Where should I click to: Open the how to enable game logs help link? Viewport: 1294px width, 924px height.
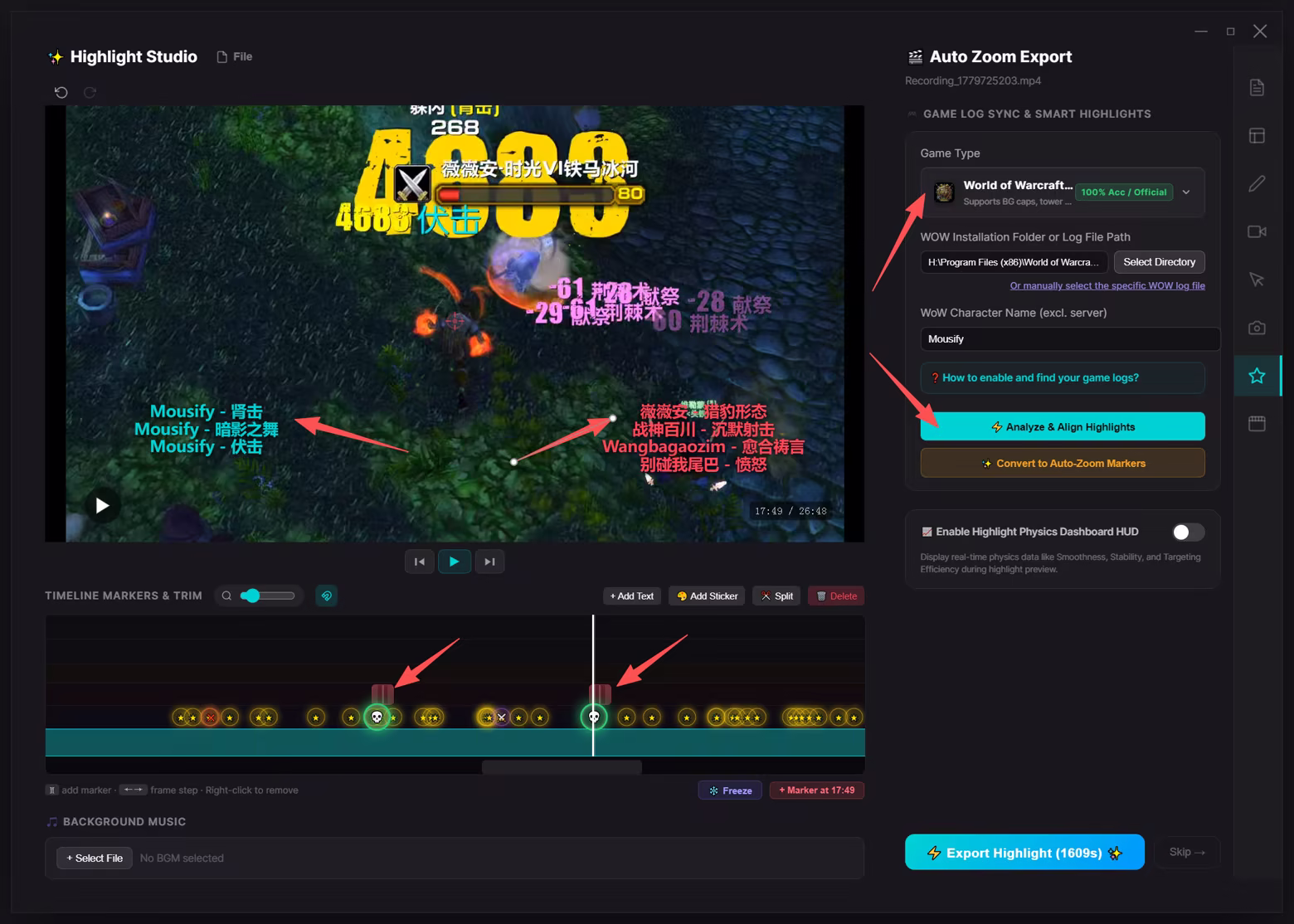click(x=1063, y=377)
